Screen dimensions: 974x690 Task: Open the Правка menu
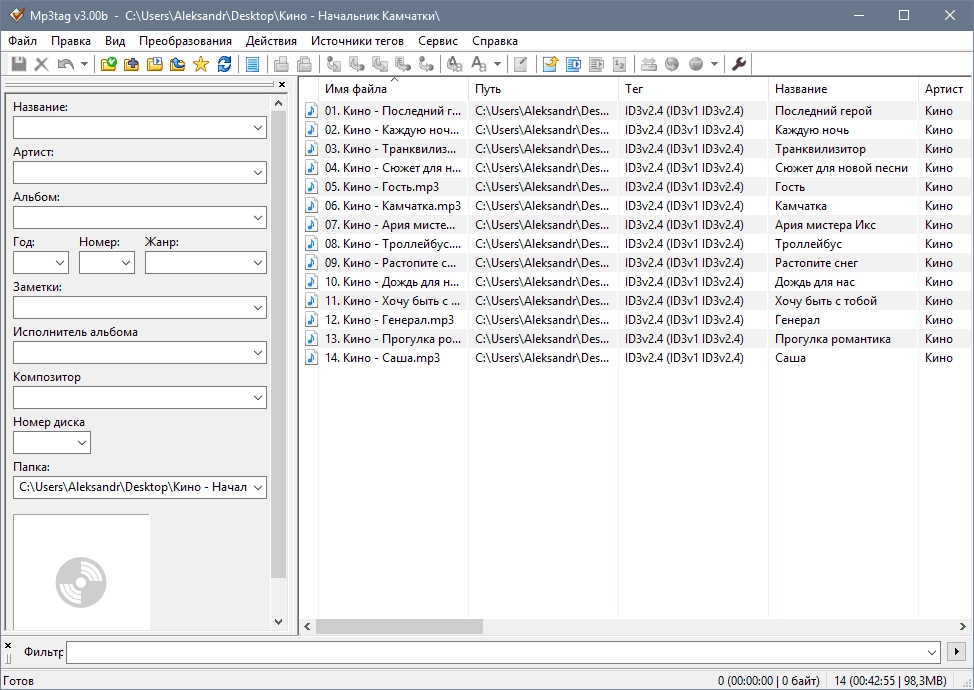click(x=71, y=41)
